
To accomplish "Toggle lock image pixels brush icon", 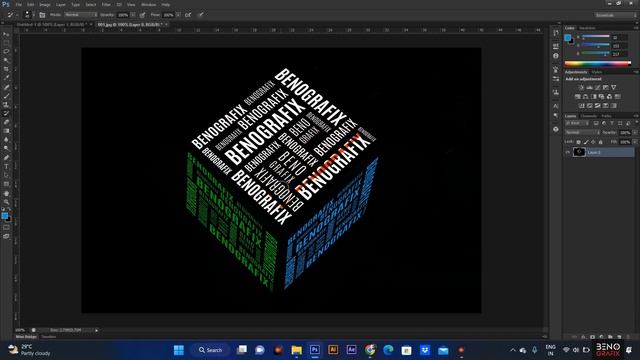I will coord(586,142).
